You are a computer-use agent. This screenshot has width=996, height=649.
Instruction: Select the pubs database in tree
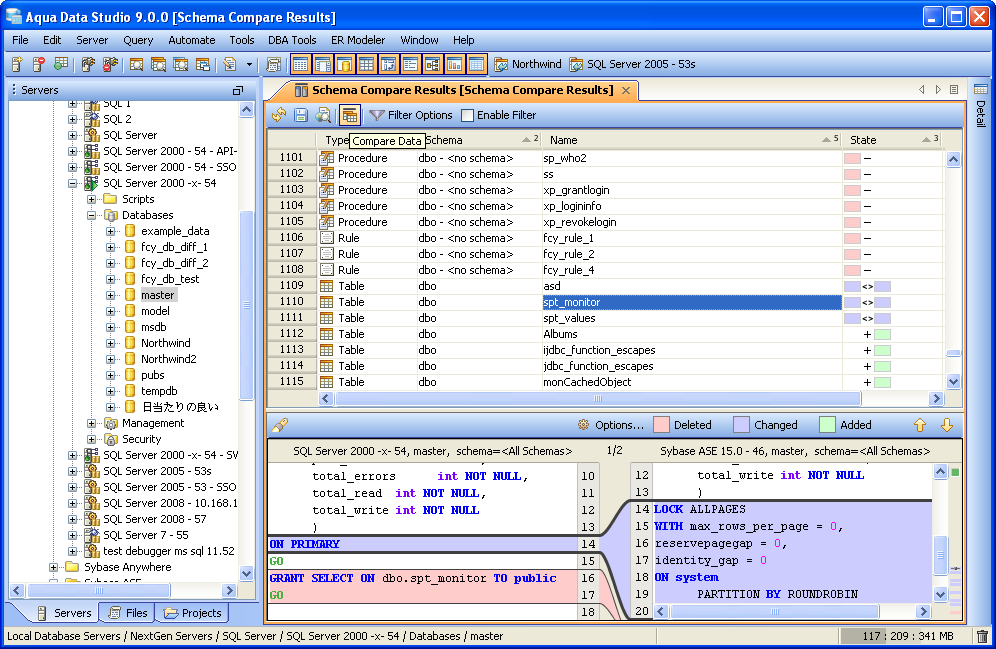tap(152, 375)
